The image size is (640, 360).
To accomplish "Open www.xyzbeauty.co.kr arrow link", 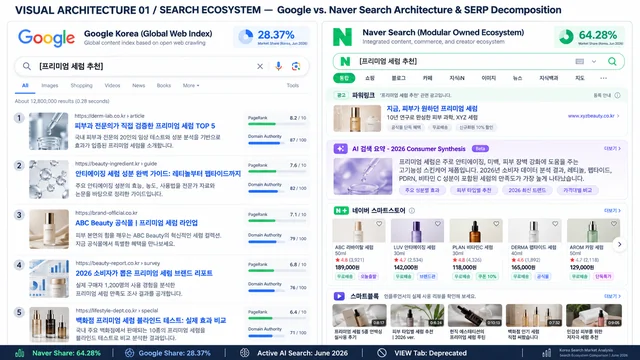I will click(x=593, y=116).
